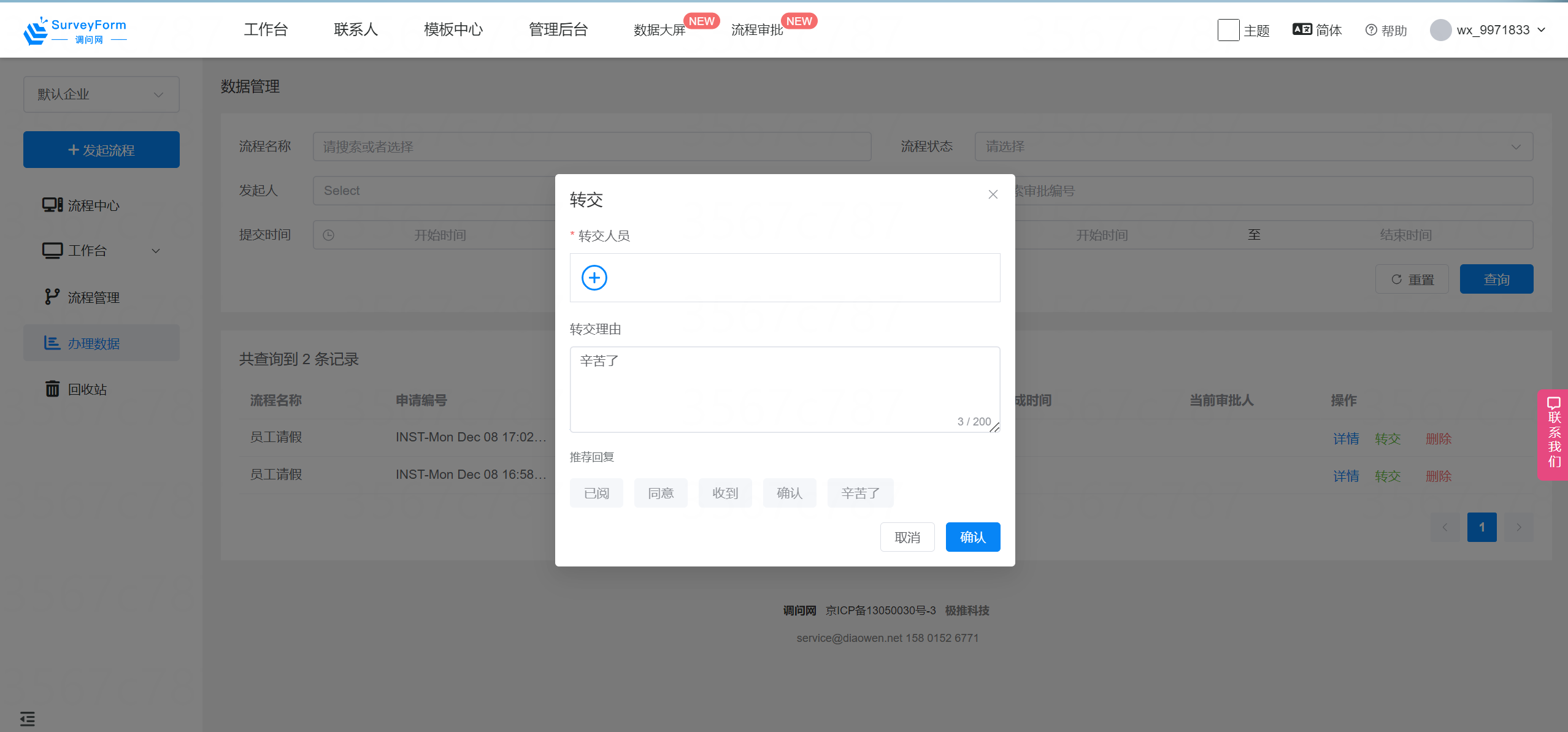Open the 模板中心 top menu
Viewport: 1568px width, 732px height.
(x=453, y=29)
